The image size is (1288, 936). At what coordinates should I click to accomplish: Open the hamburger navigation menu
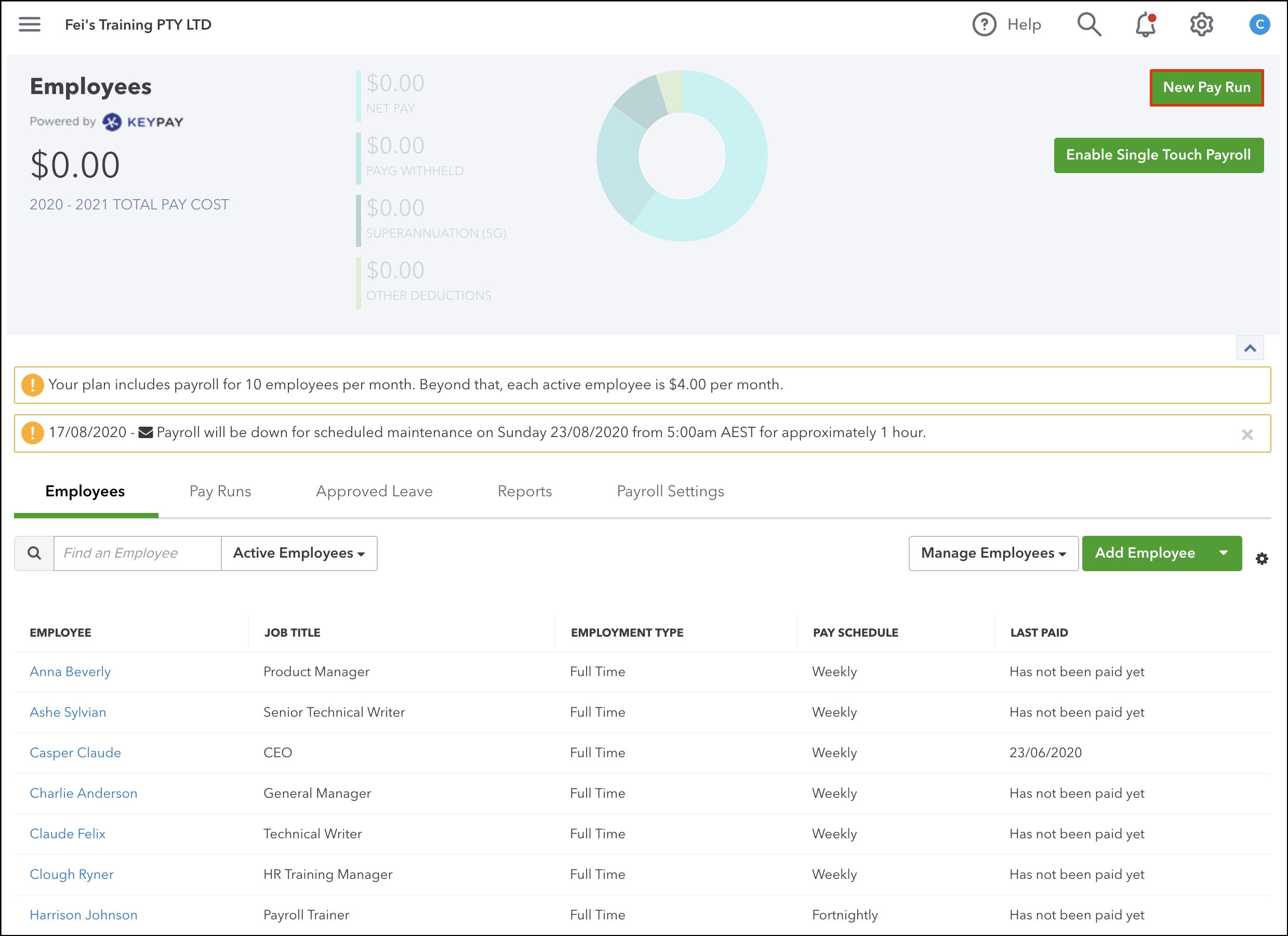pyautogui.click(x=30, y=24)
